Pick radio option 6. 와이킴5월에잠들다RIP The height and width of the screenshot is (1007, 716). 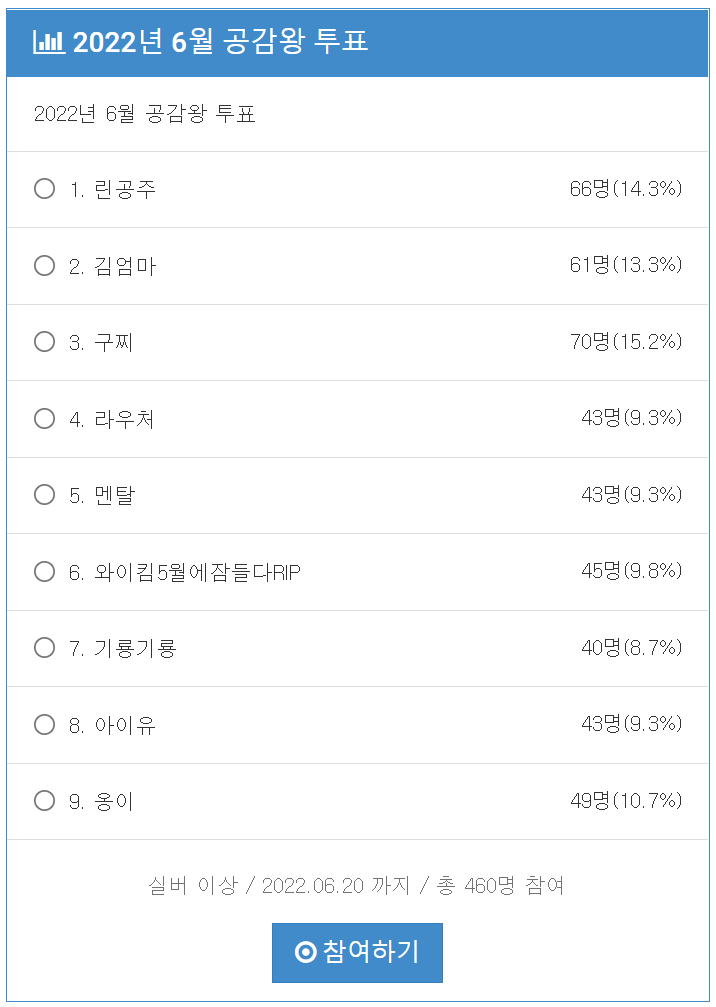point(44,571)
